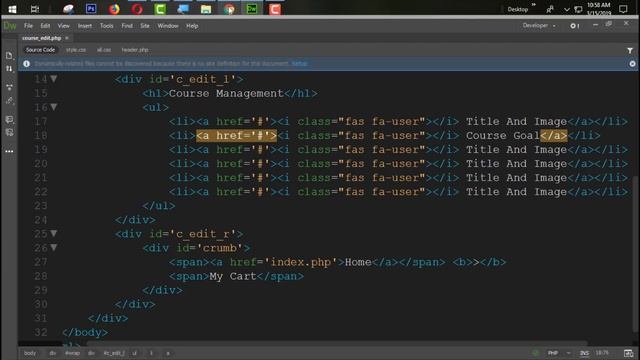Dismiss the info bar with its close icon
The height and width of the screenshot is (360, 640).
(632, 64)
